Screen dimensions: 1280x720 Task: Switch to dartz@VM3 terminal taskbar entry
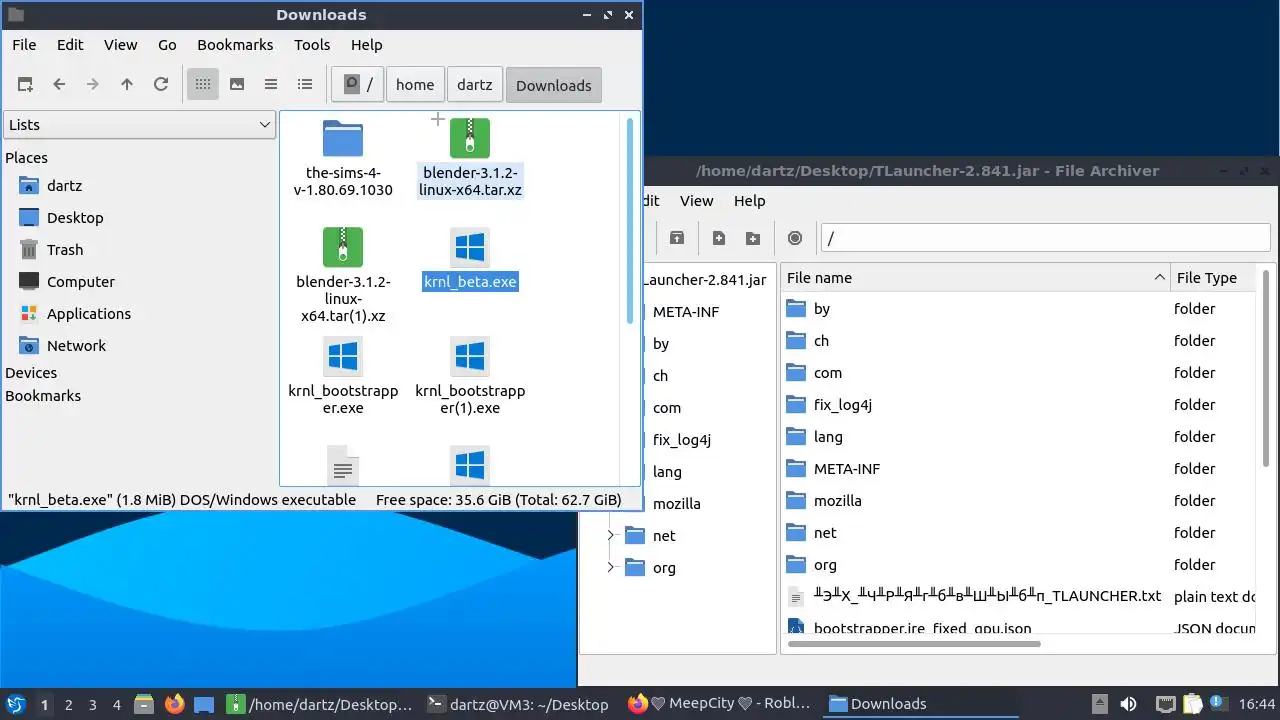517,704
